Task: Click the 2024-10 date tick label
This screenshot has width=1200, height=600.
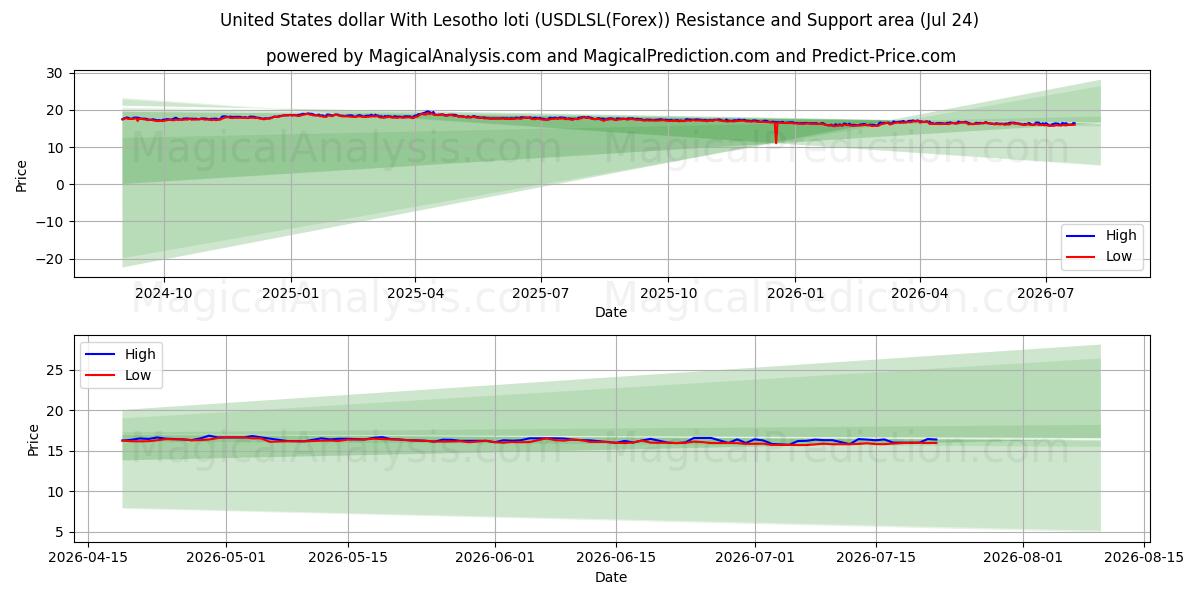Action: (164, 293)
